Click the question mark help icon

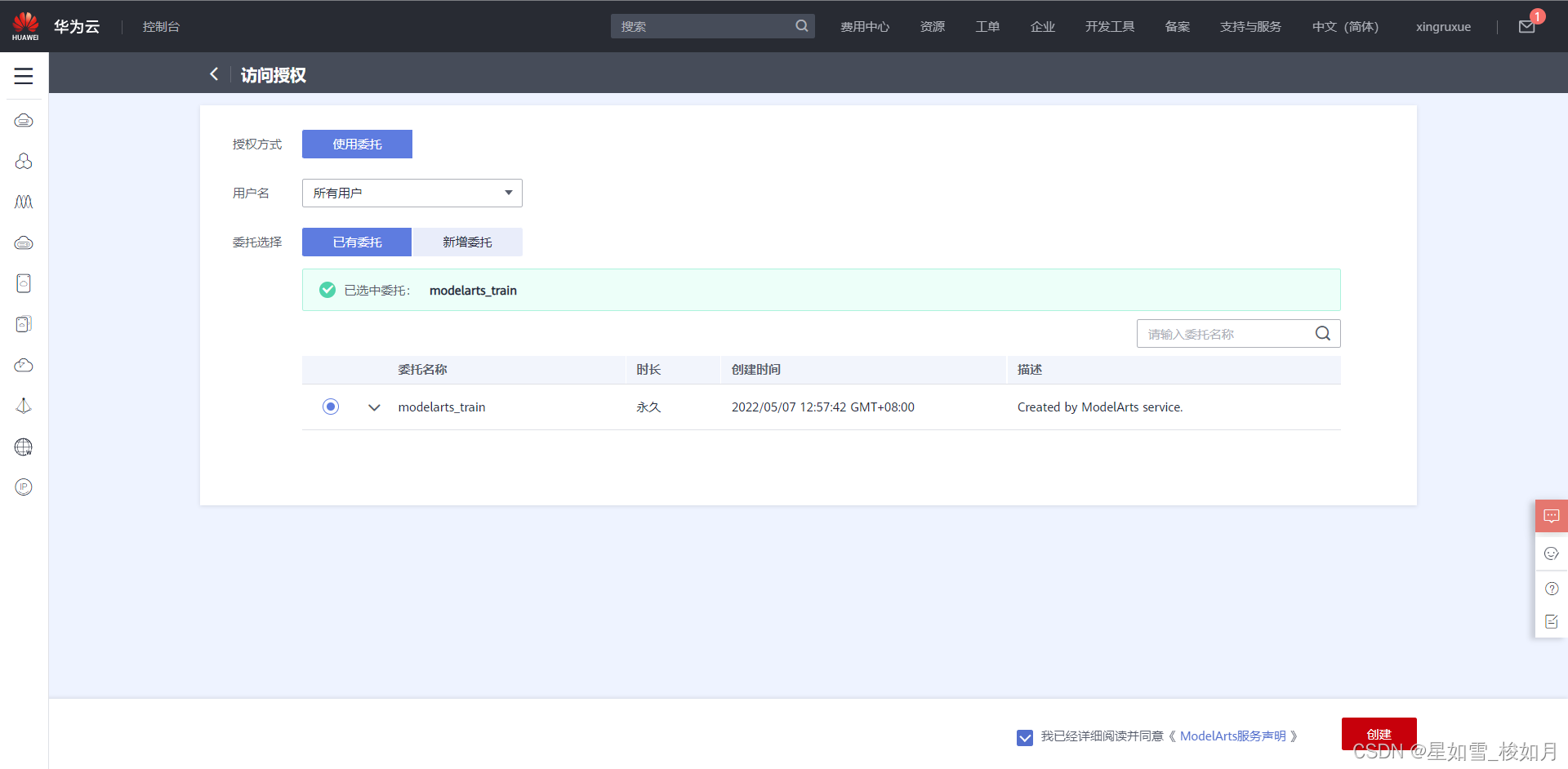tap(1552, 589)
